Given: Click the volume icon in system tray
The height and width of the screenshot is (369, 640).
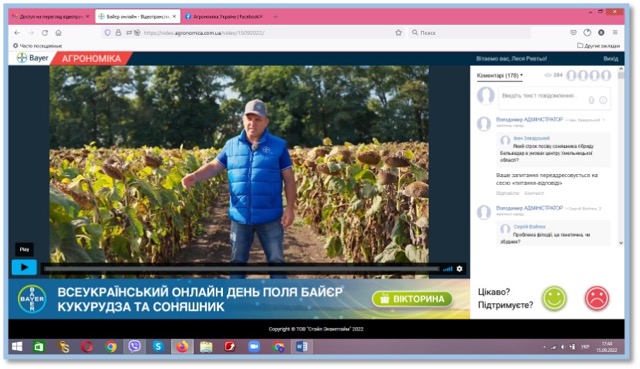Looking at the screenshot, I should 562,347.
